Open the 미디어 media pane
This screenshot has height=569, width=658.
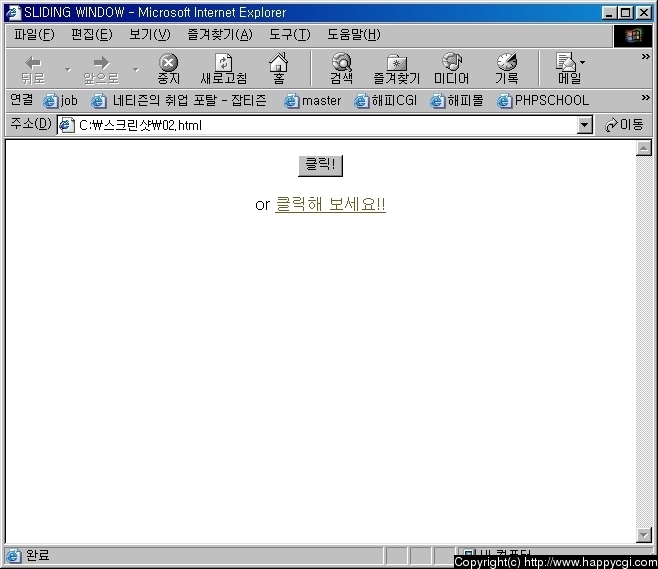click(452, 69)
